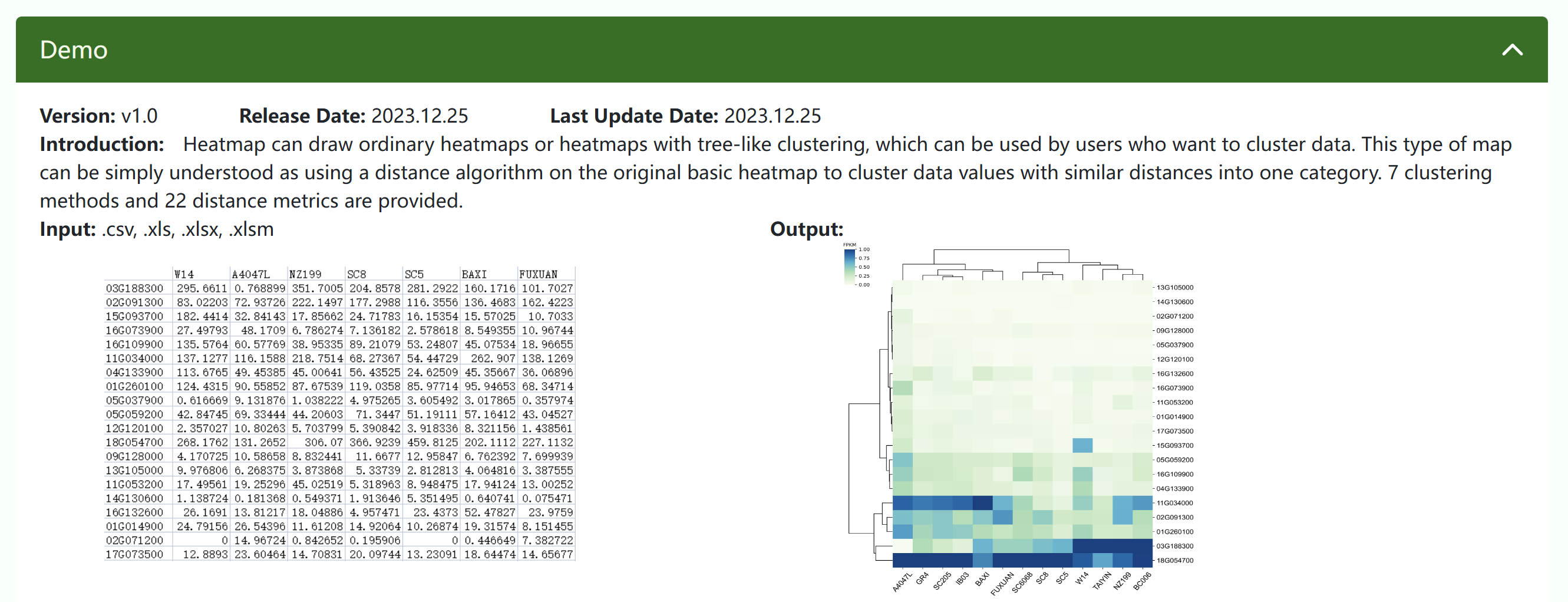Click the 13G105000 row label in heatmap
The width and height of the screenshot is (1568, 602).
click(1175, 287)
